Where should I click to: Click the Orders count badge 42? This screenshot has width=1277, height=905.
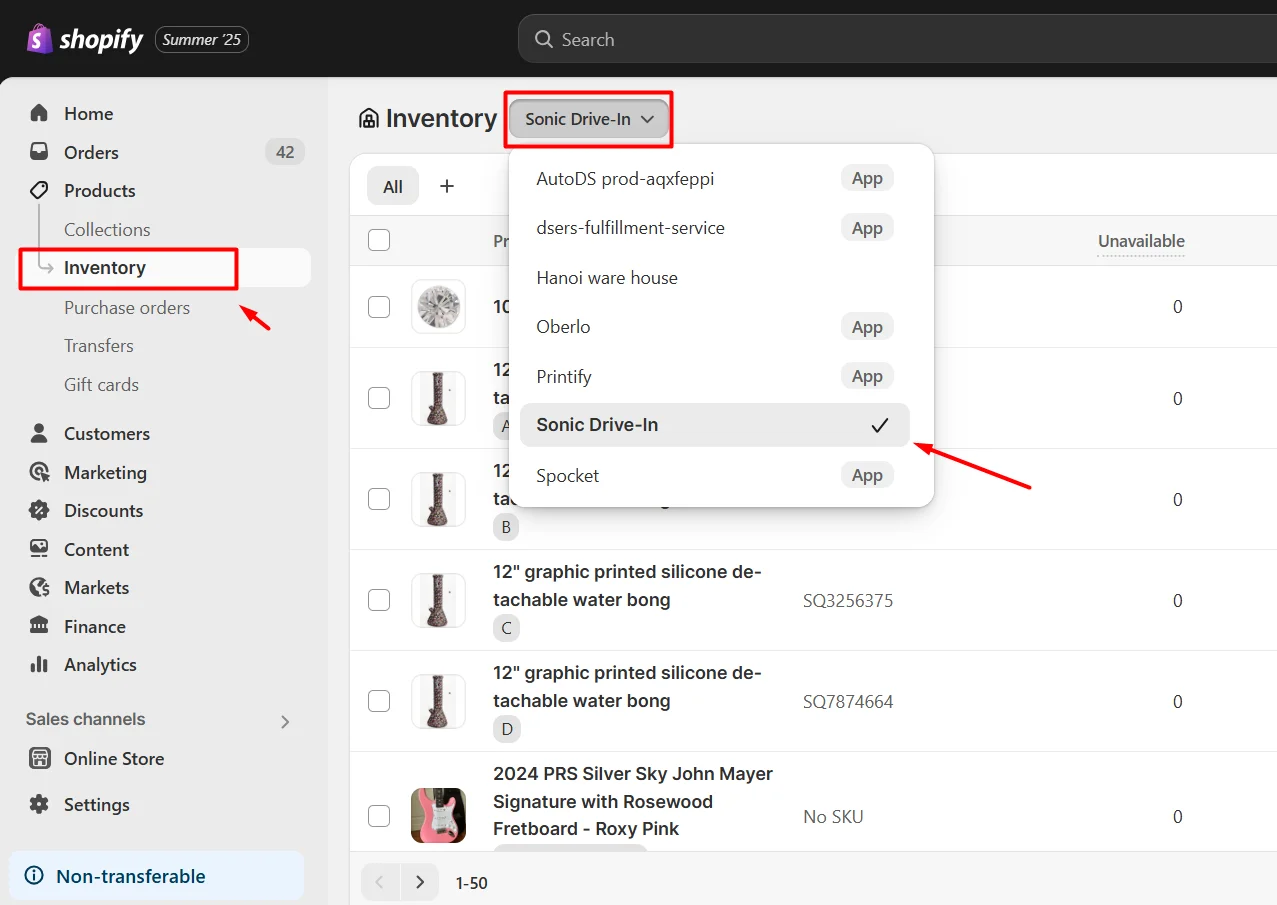click(x=285, y=152)
